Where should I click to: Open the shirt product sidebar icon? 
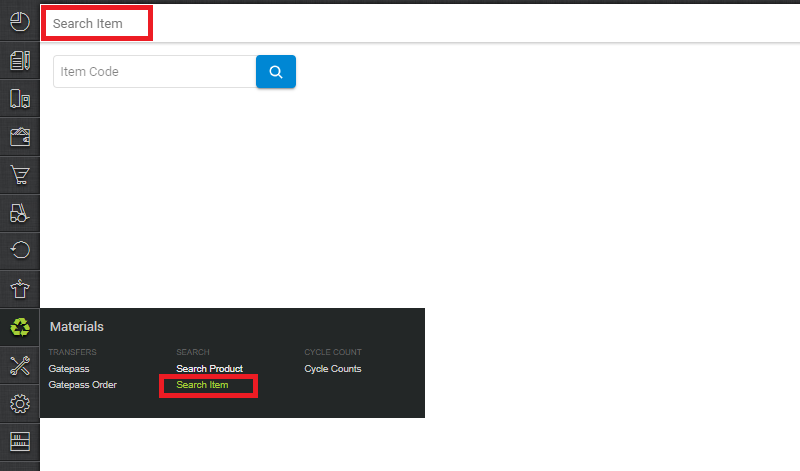(x=20, y=289)
